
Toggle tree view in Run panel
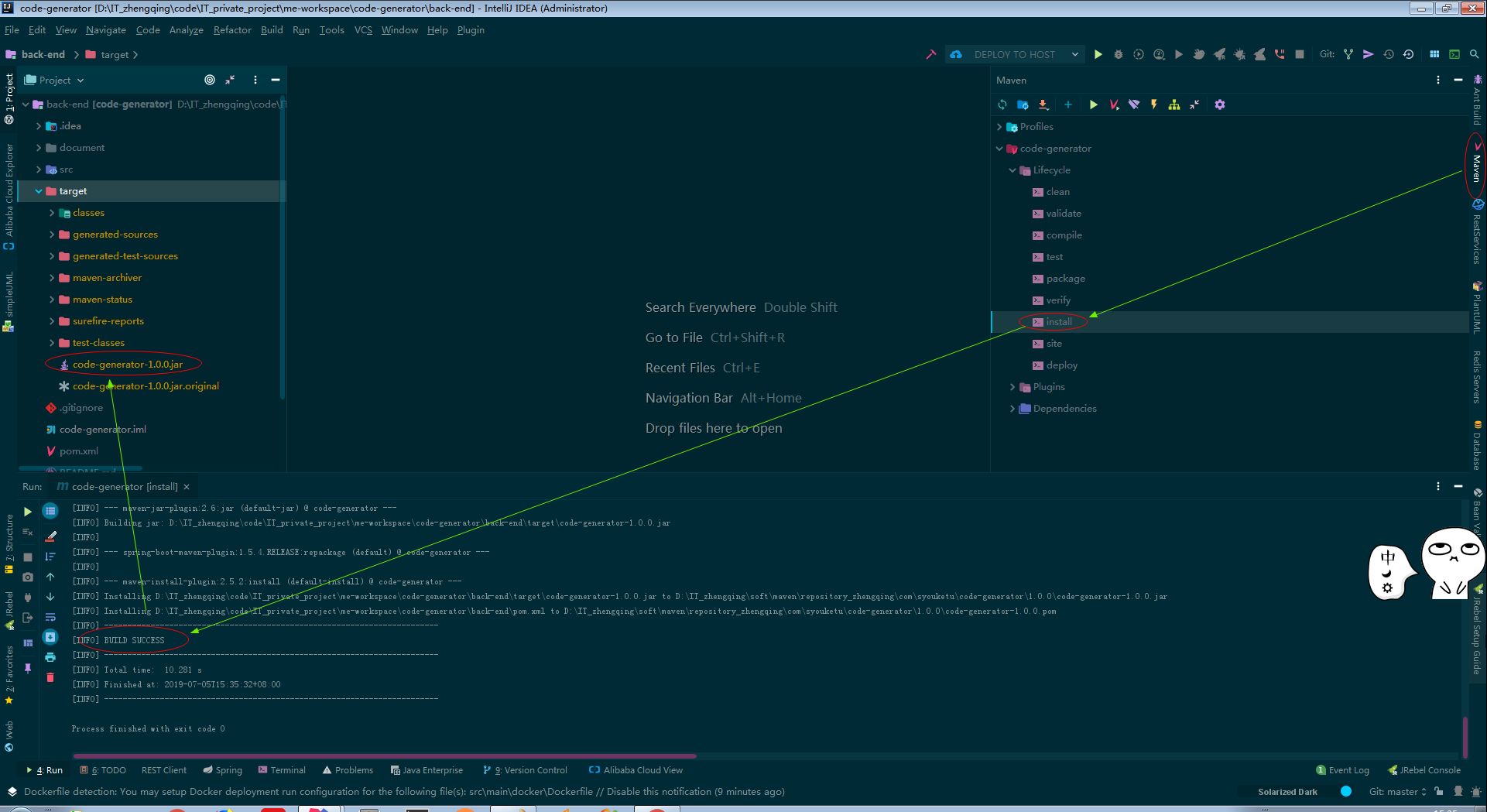(x=50, y=511)
